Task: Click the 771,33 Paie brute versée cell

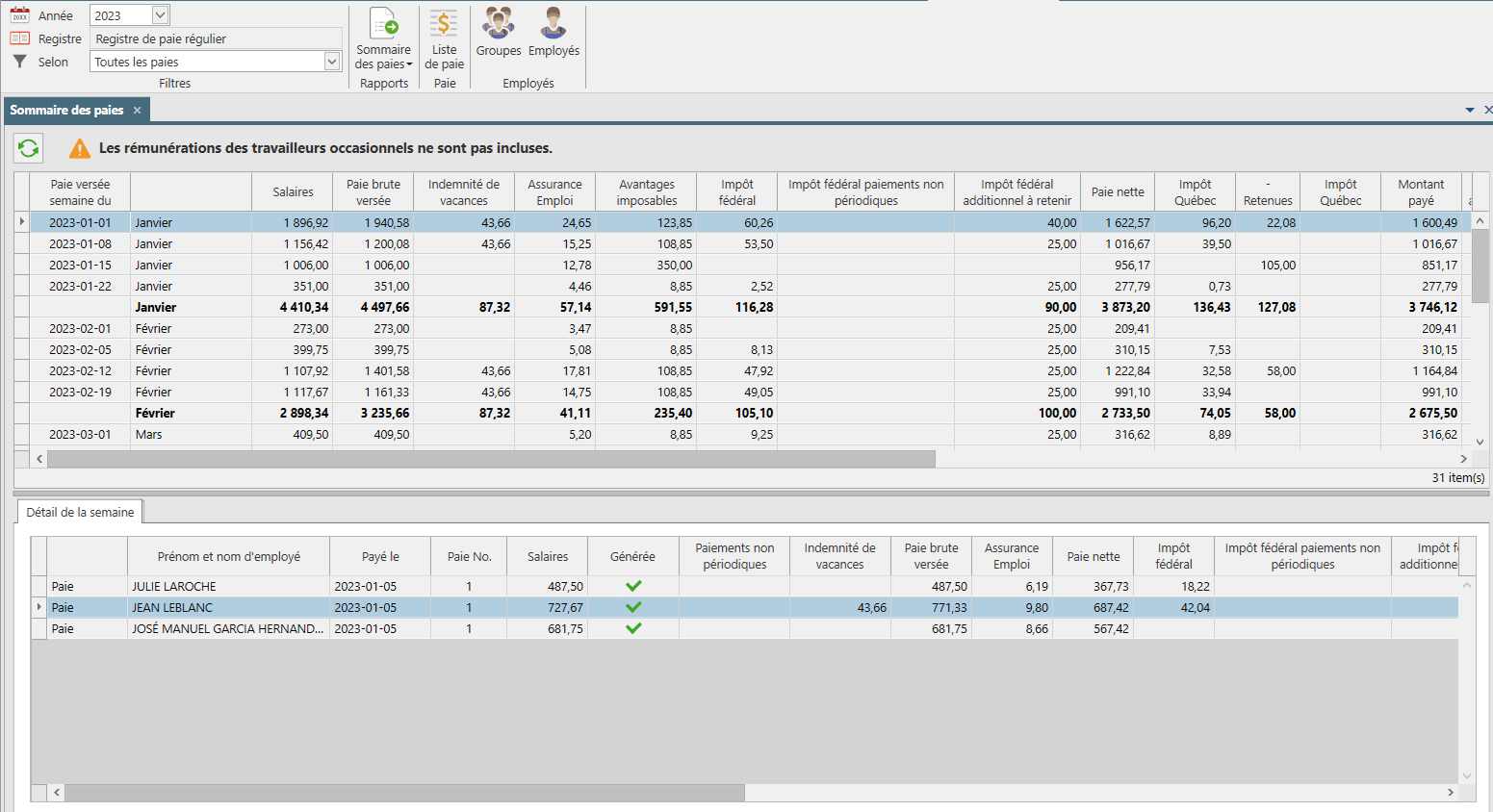Action: (x=932, y=607)
